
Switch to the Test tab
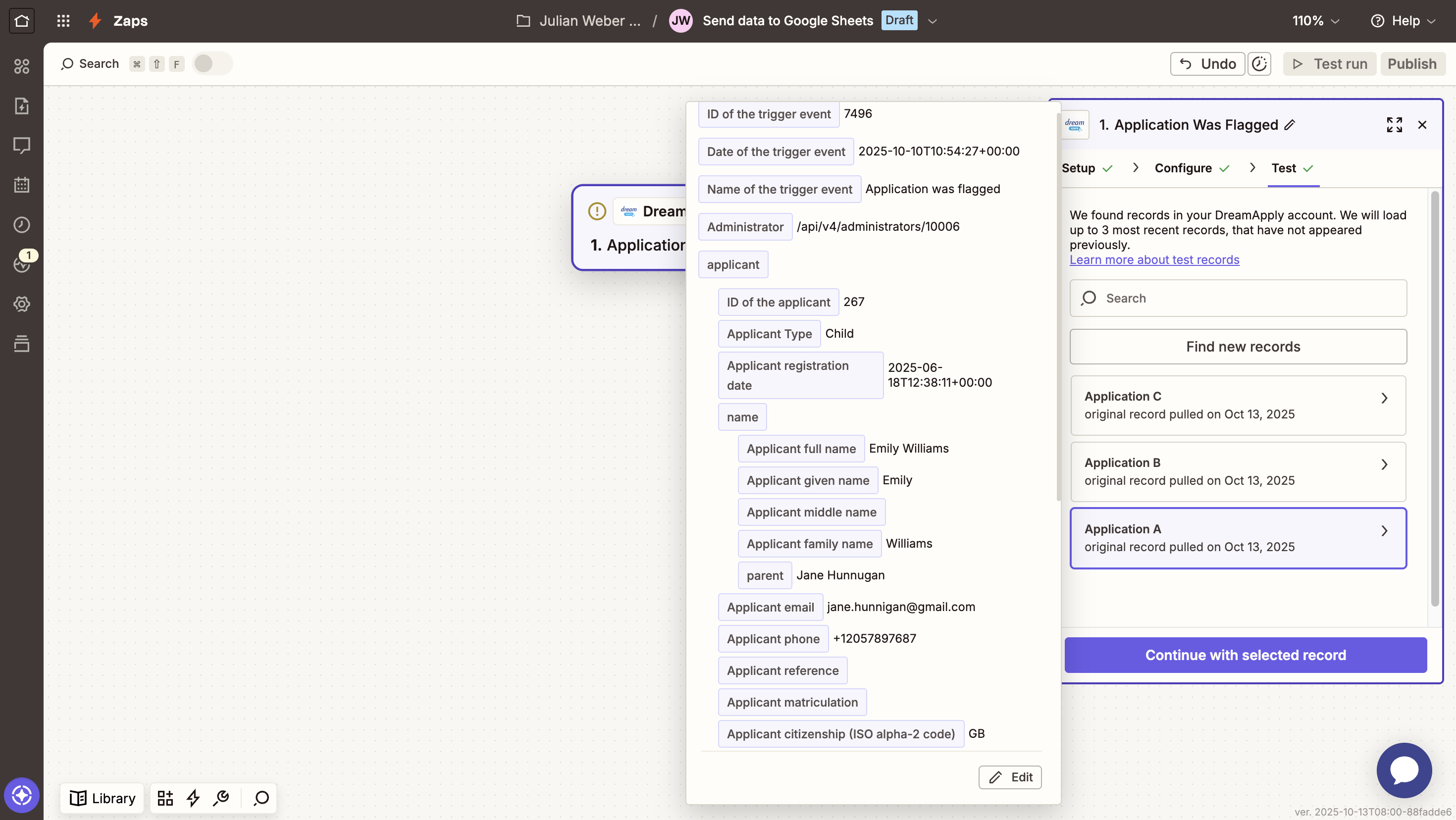pyautogui.click(x=1293, y=168)
